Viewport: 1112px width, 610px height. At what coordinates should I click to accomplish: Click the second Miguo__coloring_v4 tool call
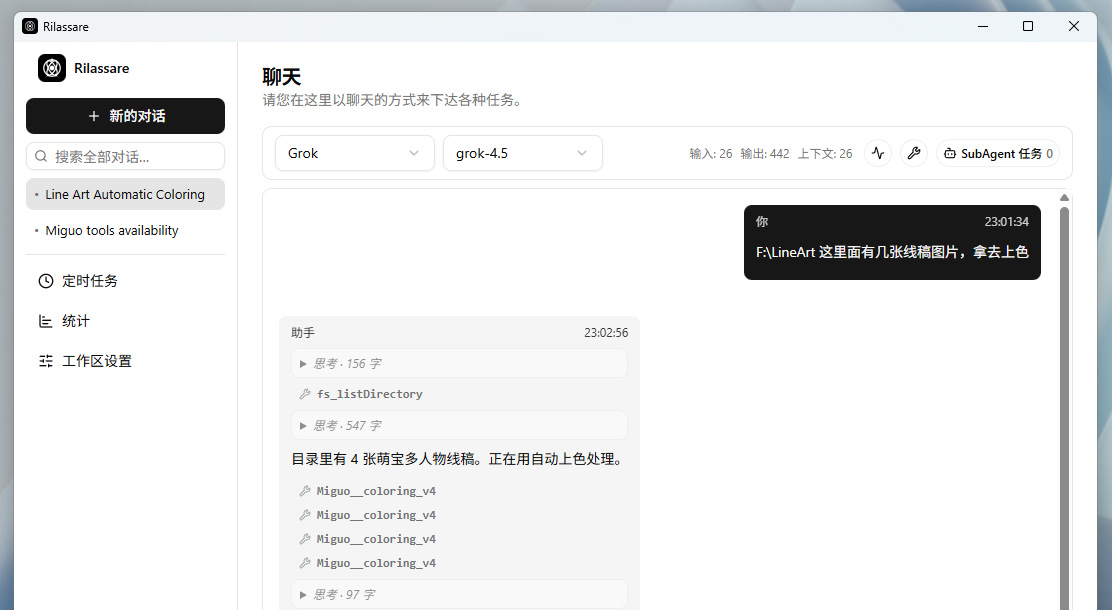coord(376,515)
